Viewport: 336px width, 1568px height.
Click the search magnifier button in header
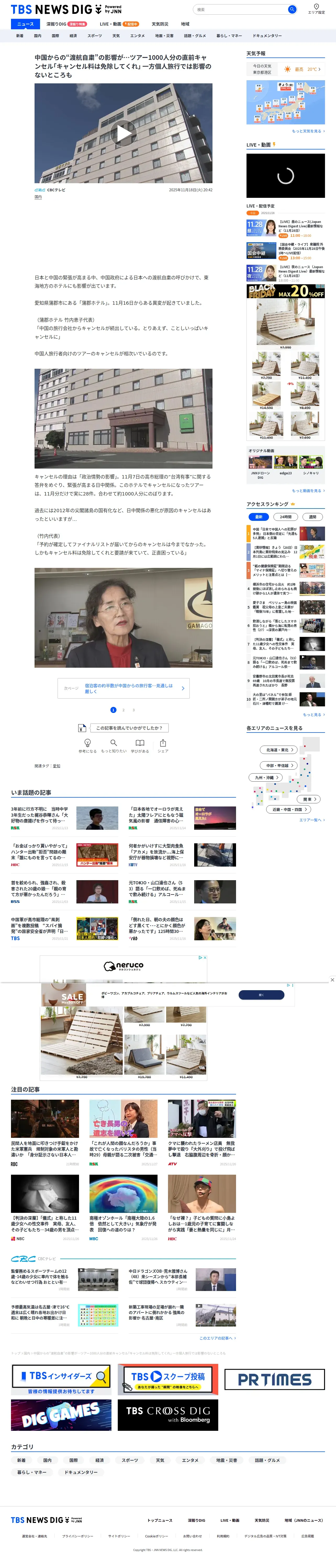click(x=292, y=9)
